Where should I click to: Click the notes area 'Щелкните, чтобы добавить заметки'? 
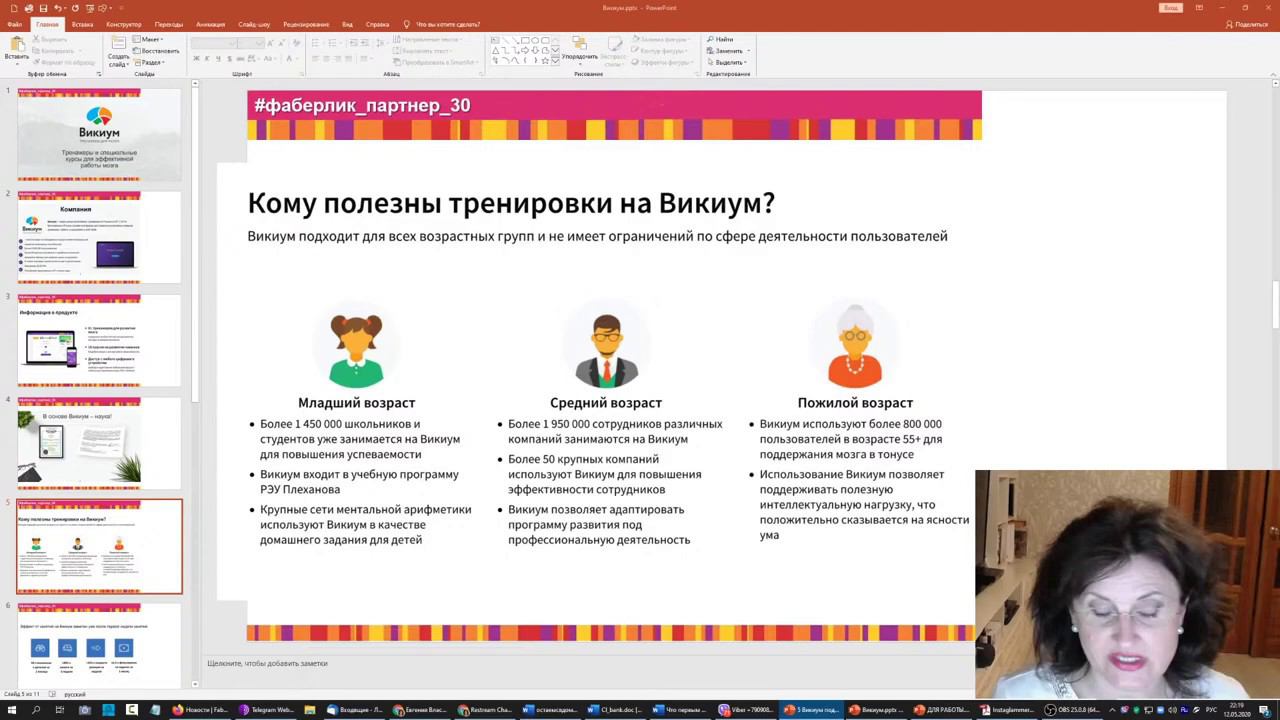(x=267, y=663)
